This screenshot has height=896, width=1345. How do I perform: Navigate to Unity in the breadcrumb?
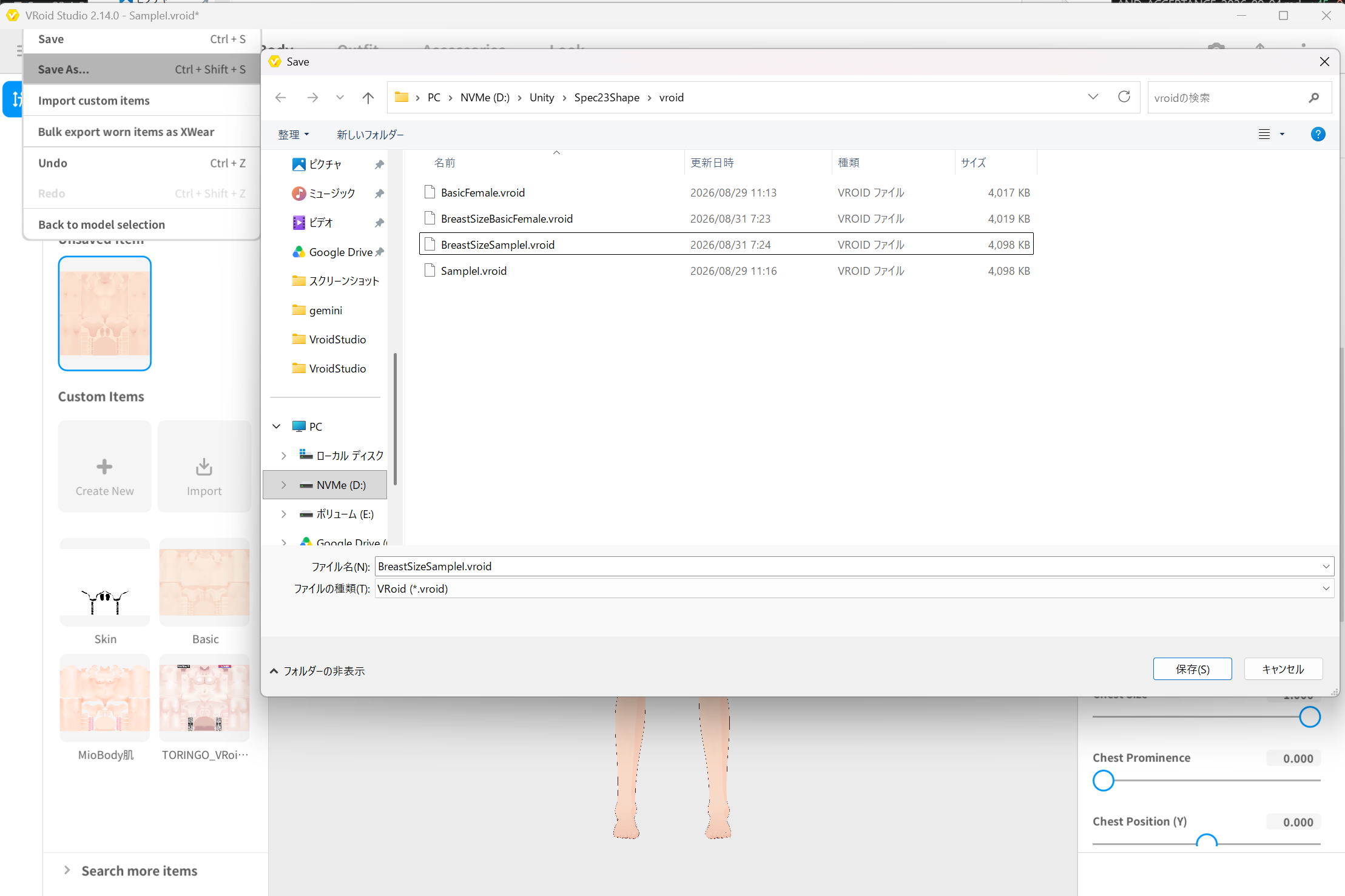click(x=542, y=98)
